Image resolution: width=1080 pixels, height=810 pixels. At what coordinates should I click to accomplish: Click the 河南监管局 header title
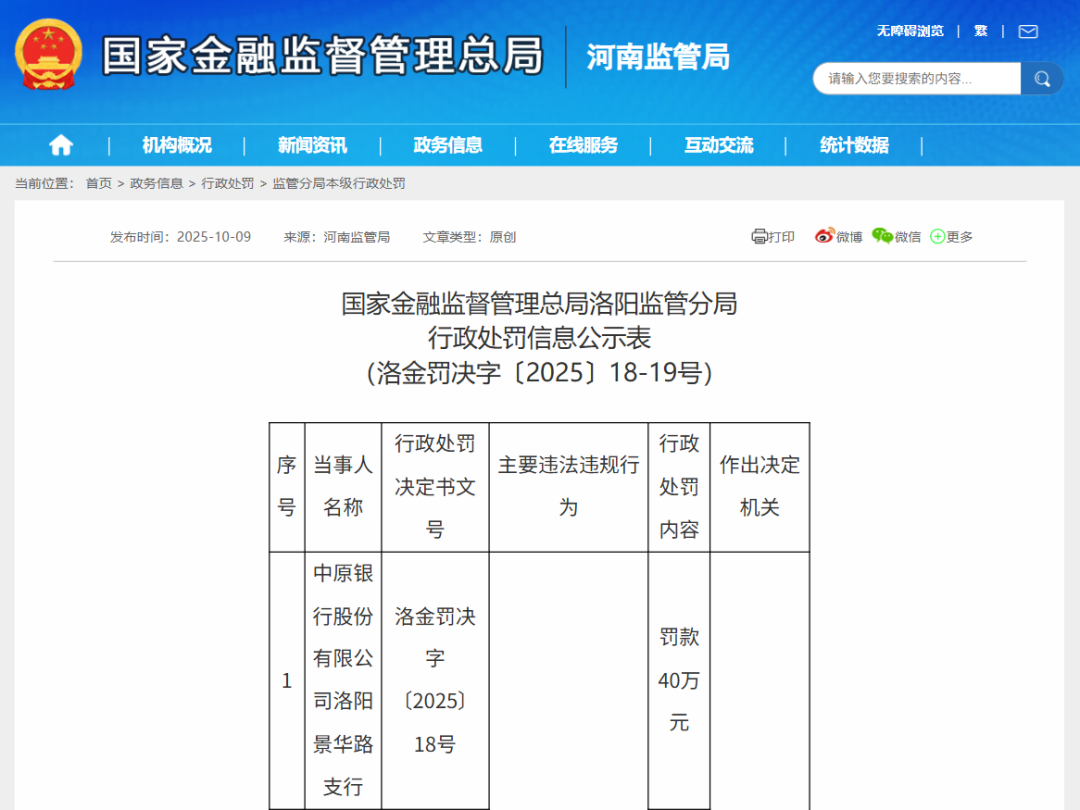[x=658, y=56]
